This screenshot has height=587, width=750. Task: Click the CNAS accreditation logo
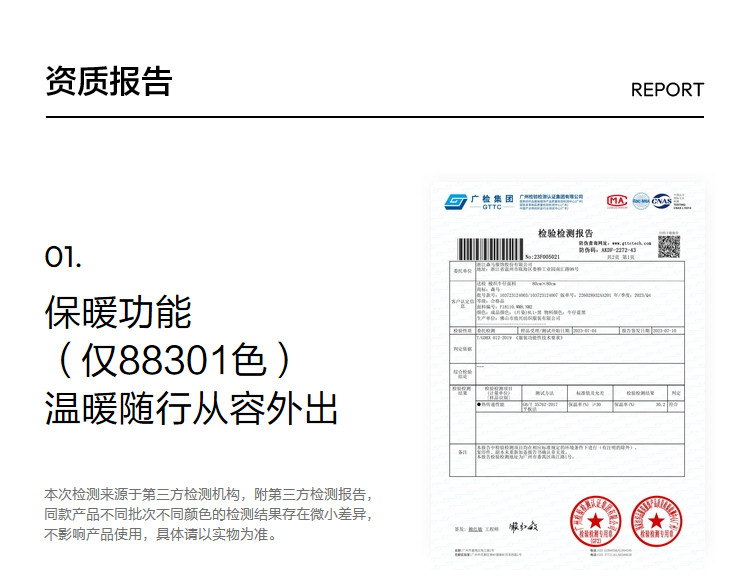coord(662,201)
